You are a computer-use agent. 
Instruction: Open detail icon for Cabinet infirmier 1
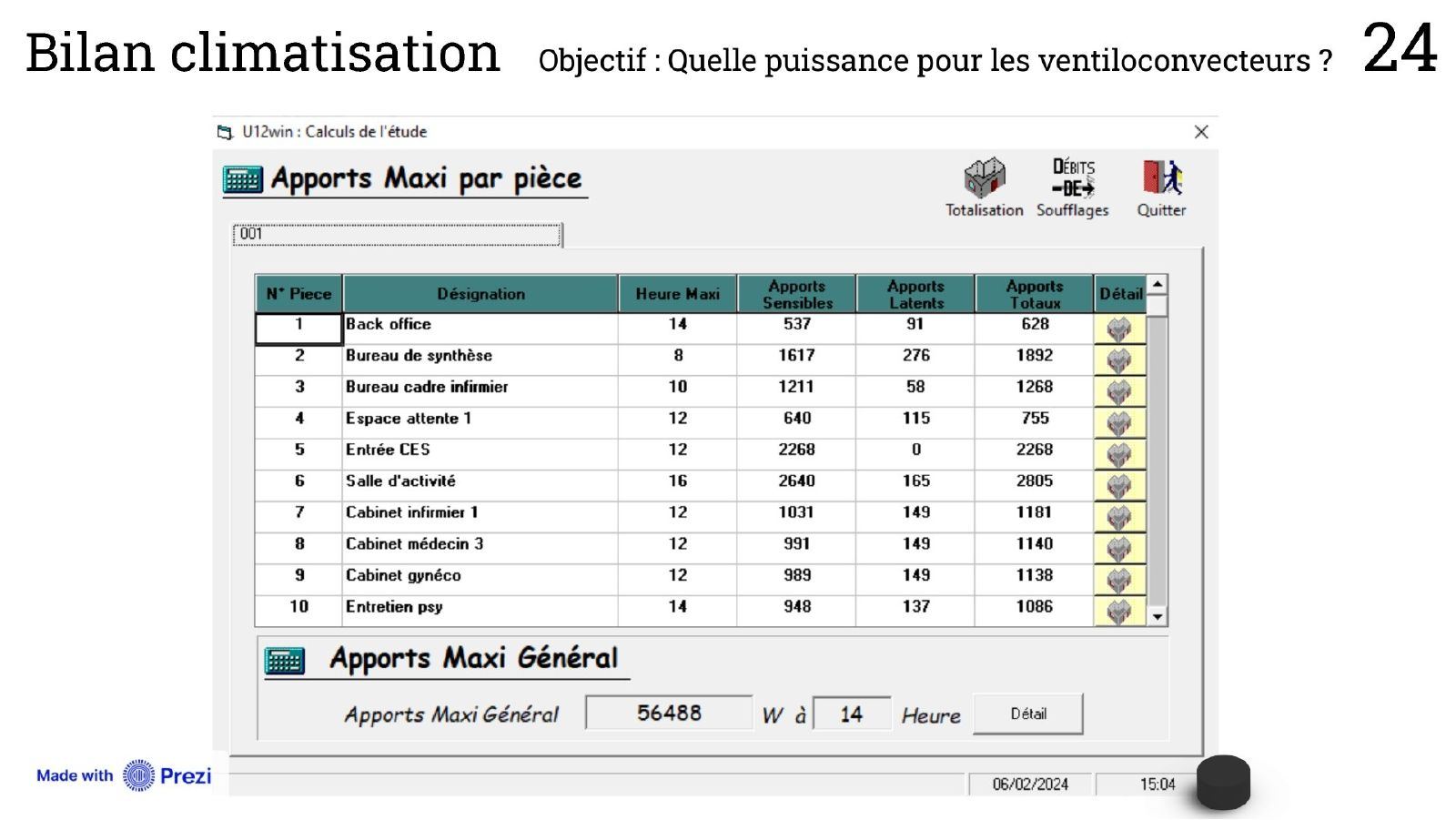[1119, 517]
